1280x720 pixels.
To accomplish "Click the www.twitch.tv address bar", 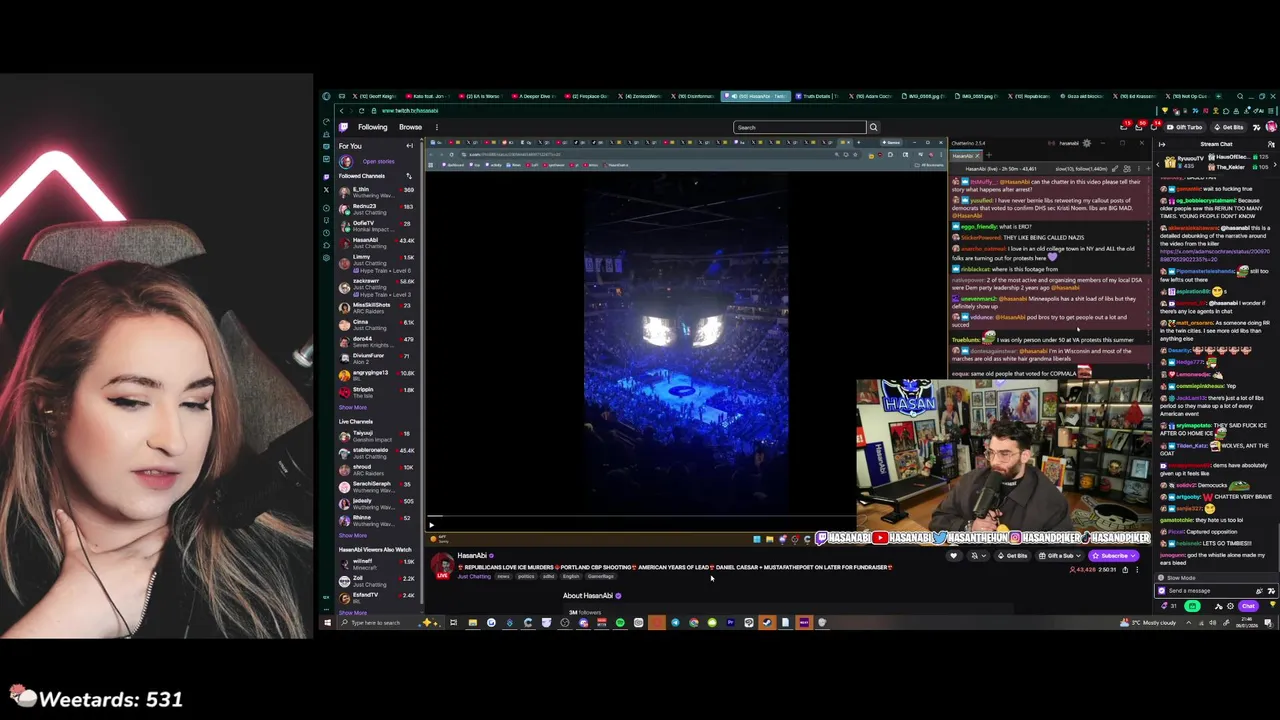I will pos(410,110).
